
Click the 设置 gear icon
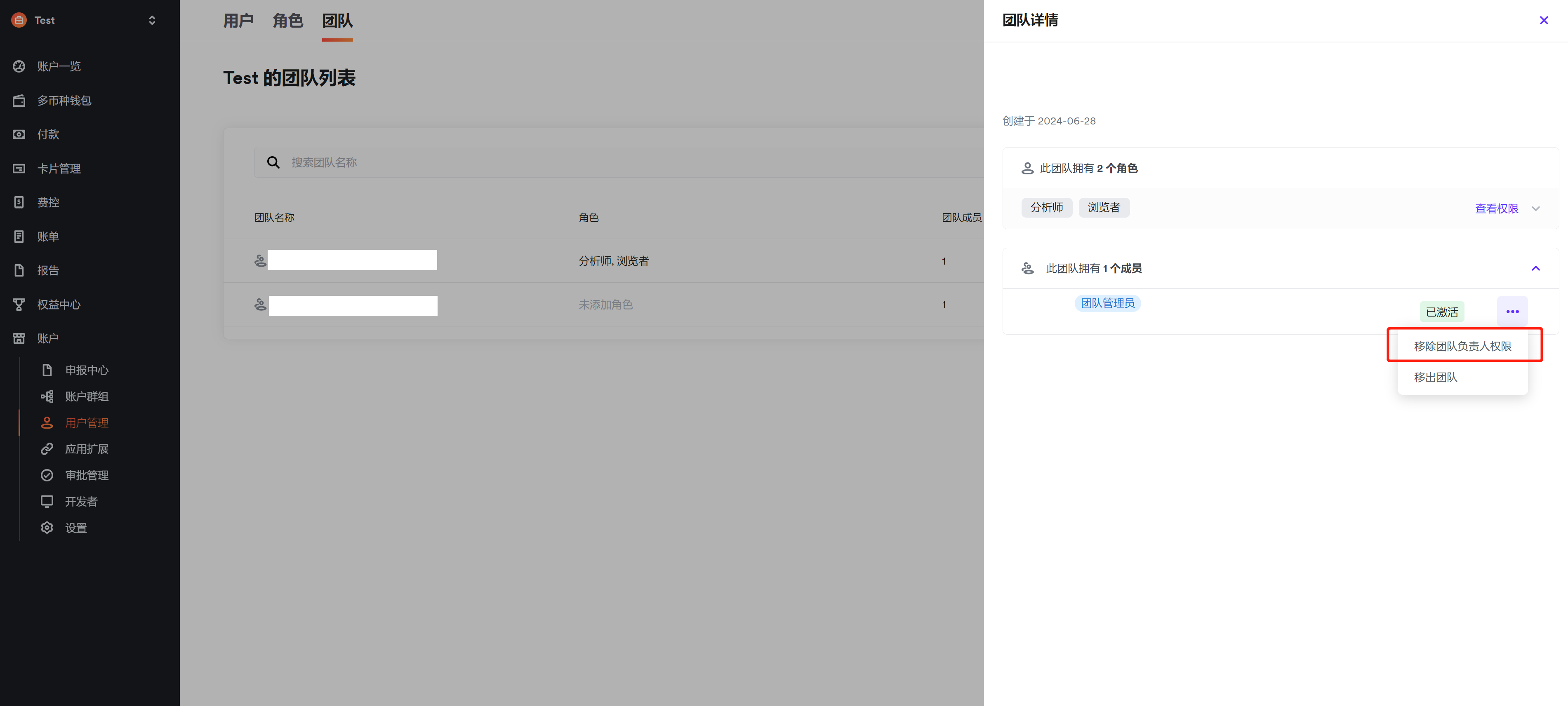(47, 528)
